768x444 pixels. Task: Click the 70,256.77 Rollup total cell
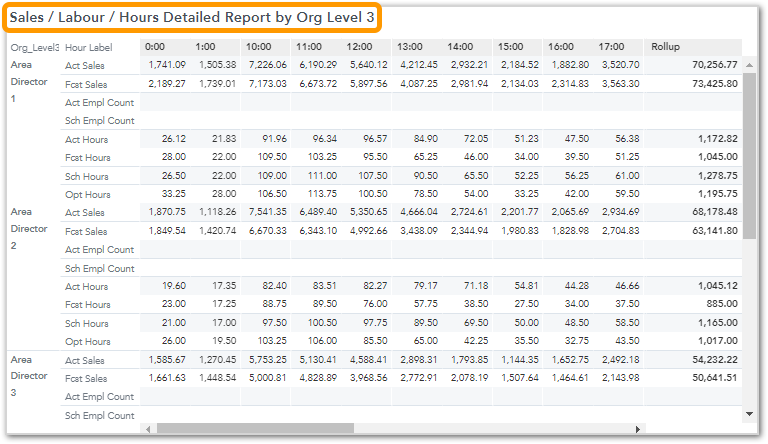[x=713, y=65]
